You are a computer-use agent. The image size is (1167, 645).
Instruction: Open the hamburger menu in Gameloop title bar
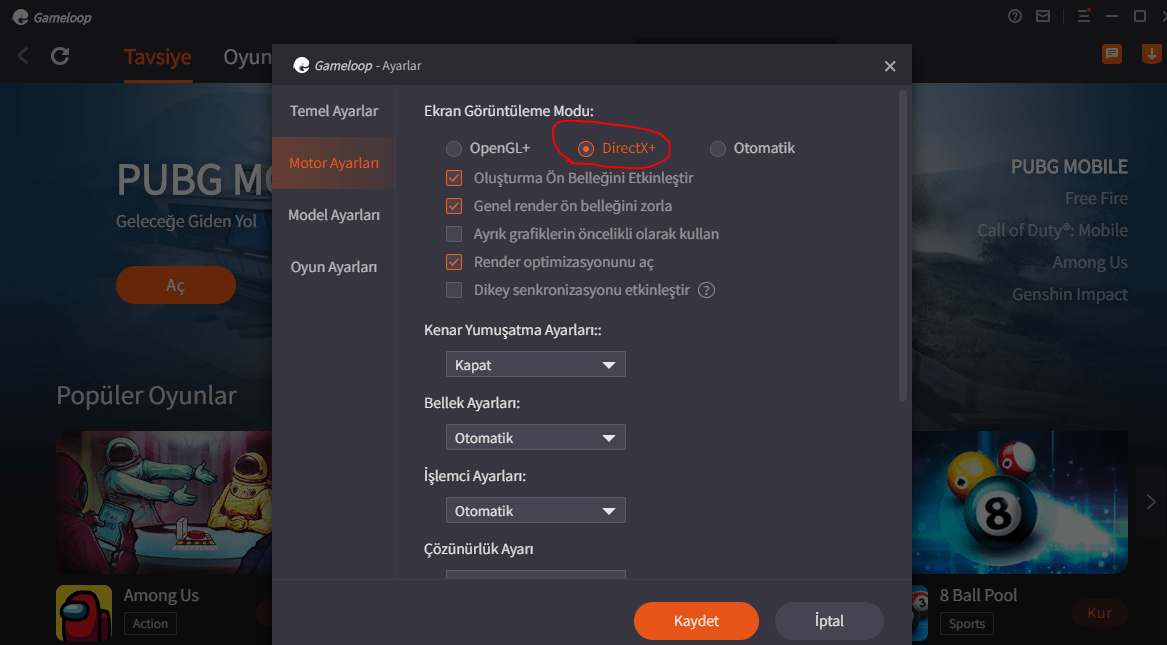(x=1084, y=16)
